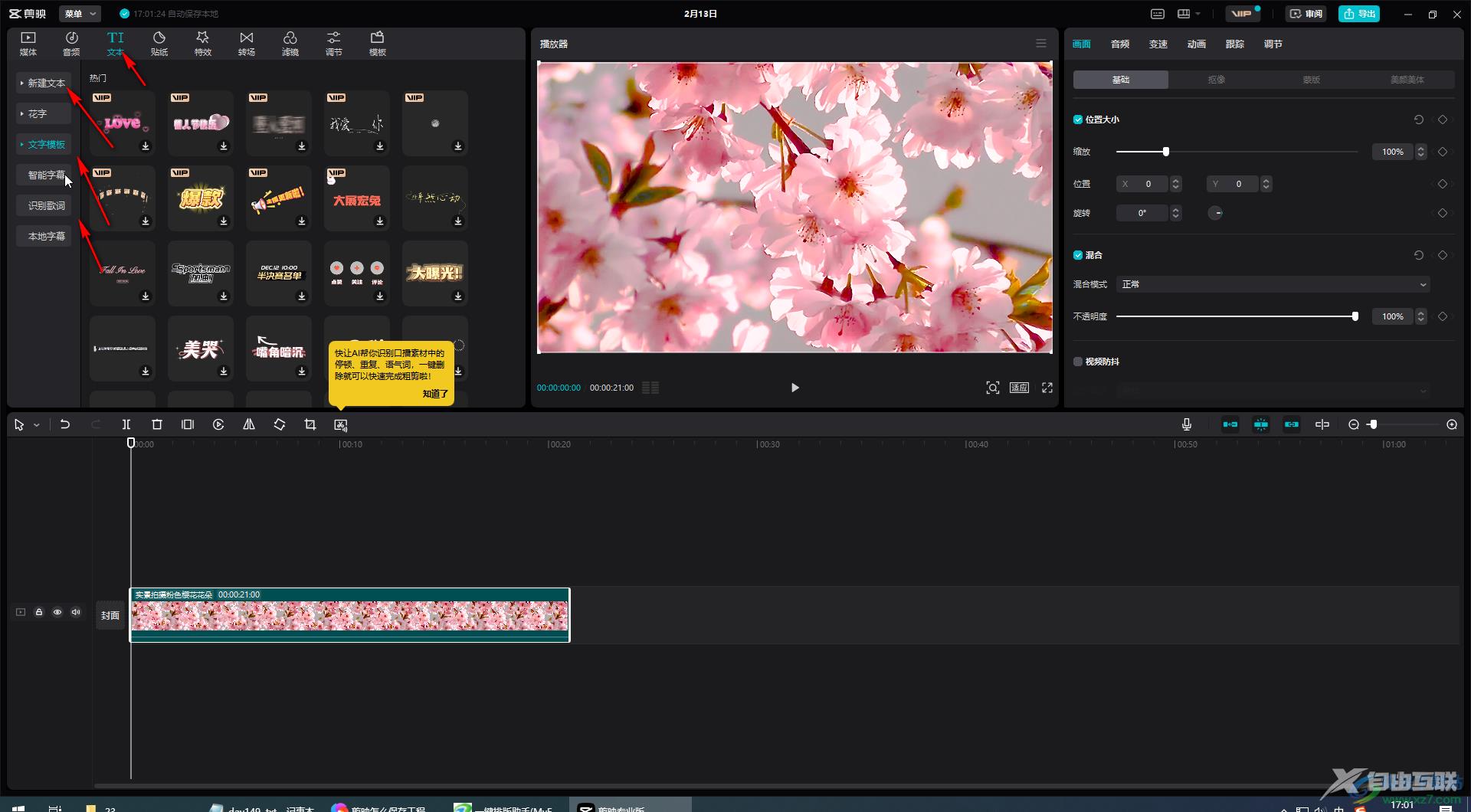Switch to the 变速 tab
The height and width of the screenshot is (812, 1471).
tap(1158, 44)
